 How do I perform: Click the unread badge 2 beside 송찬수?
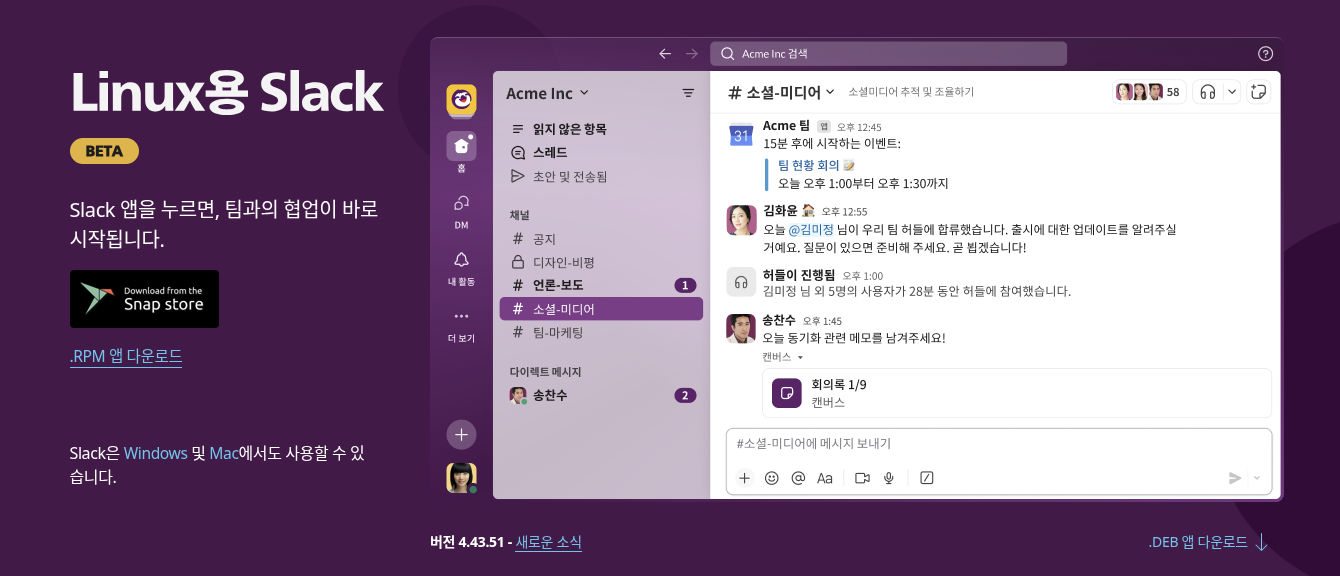point(685,395)
